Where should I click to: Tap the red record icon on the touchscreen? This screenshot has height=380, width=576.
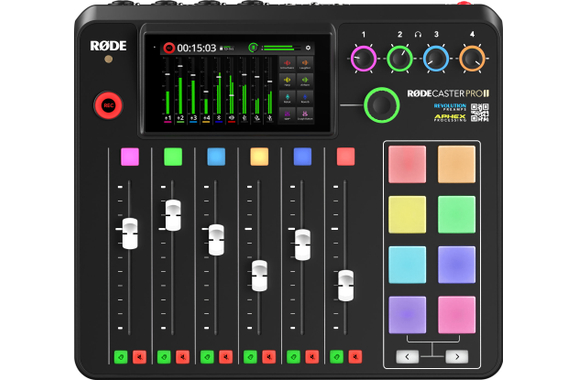(x=169, y=48)
